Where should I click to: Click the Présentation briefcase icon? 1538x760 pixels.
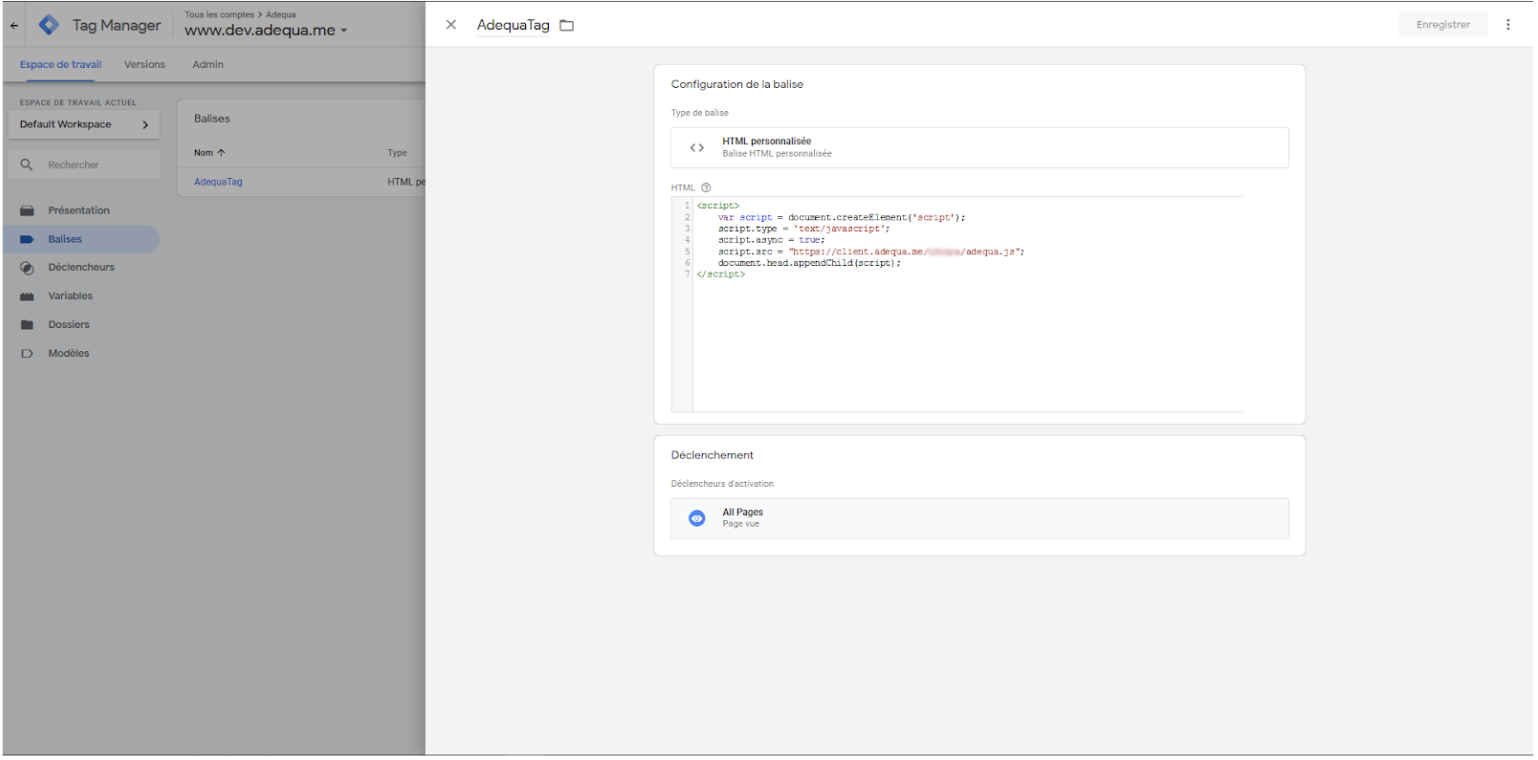[28, 211]
